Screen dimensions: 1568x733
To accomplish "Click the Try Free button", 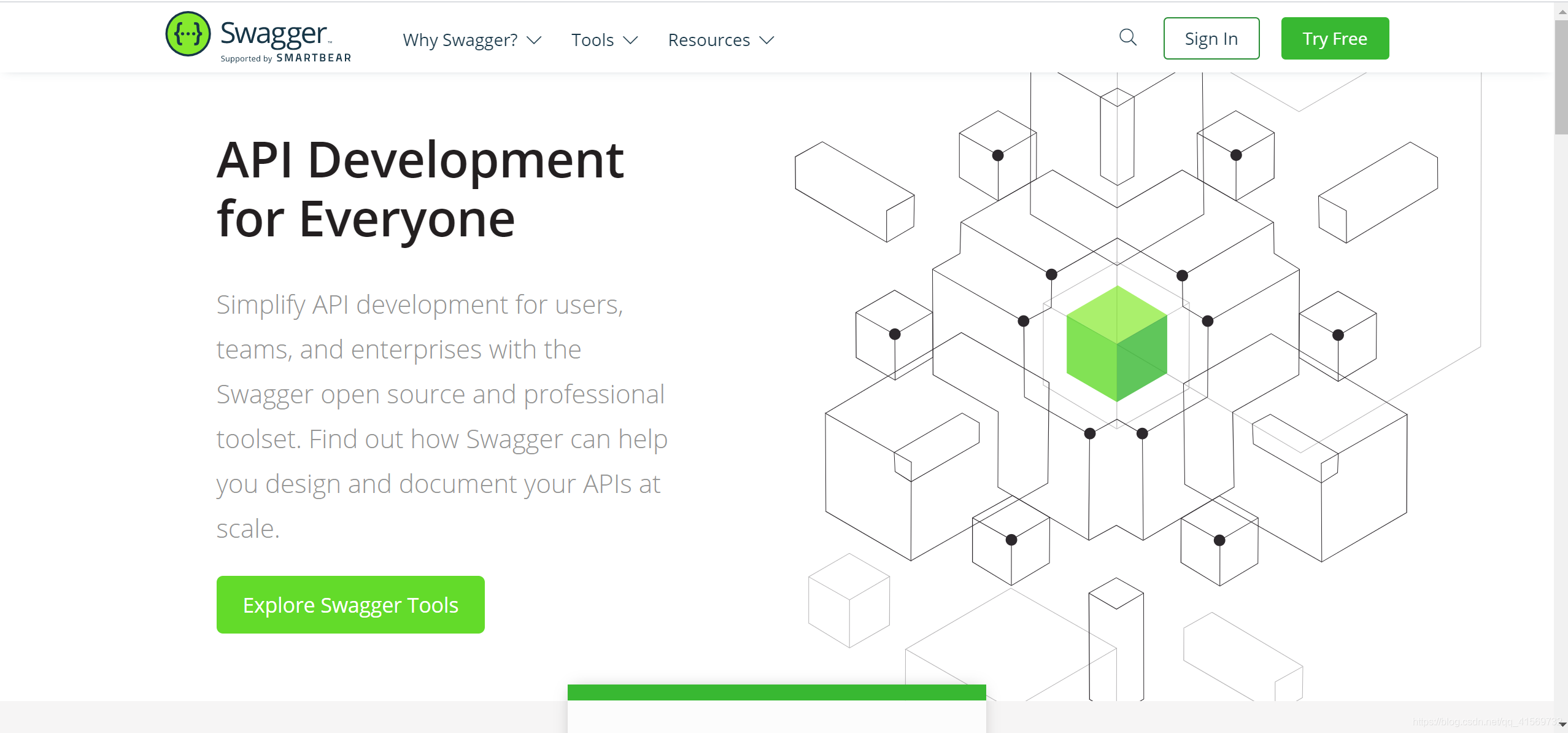I will tap(1335, 39).
